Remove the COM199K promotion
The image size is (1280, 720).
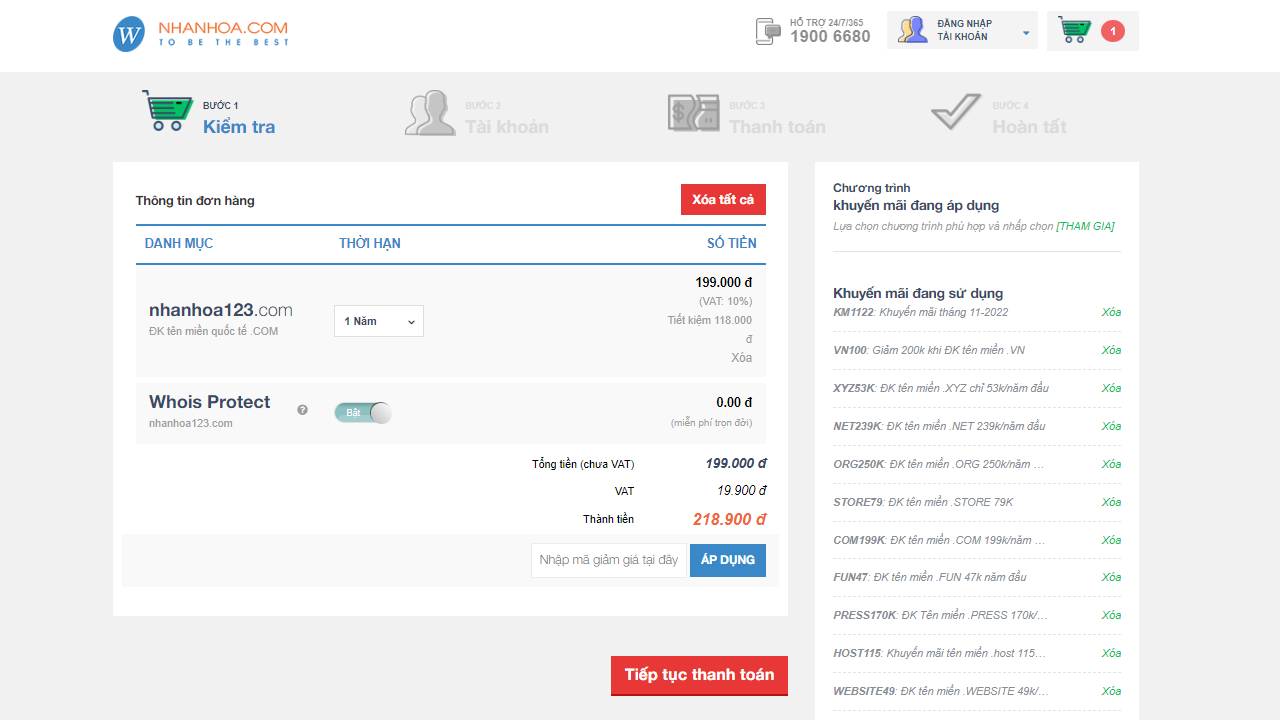click(x=1111, y=540)
